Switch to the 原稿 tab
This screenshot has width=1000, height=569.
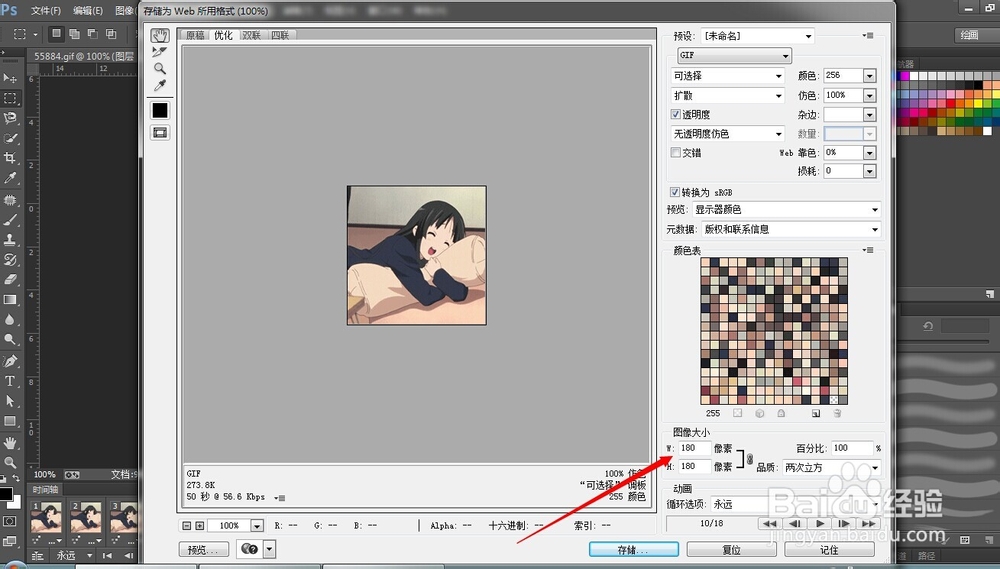point(195,35)
